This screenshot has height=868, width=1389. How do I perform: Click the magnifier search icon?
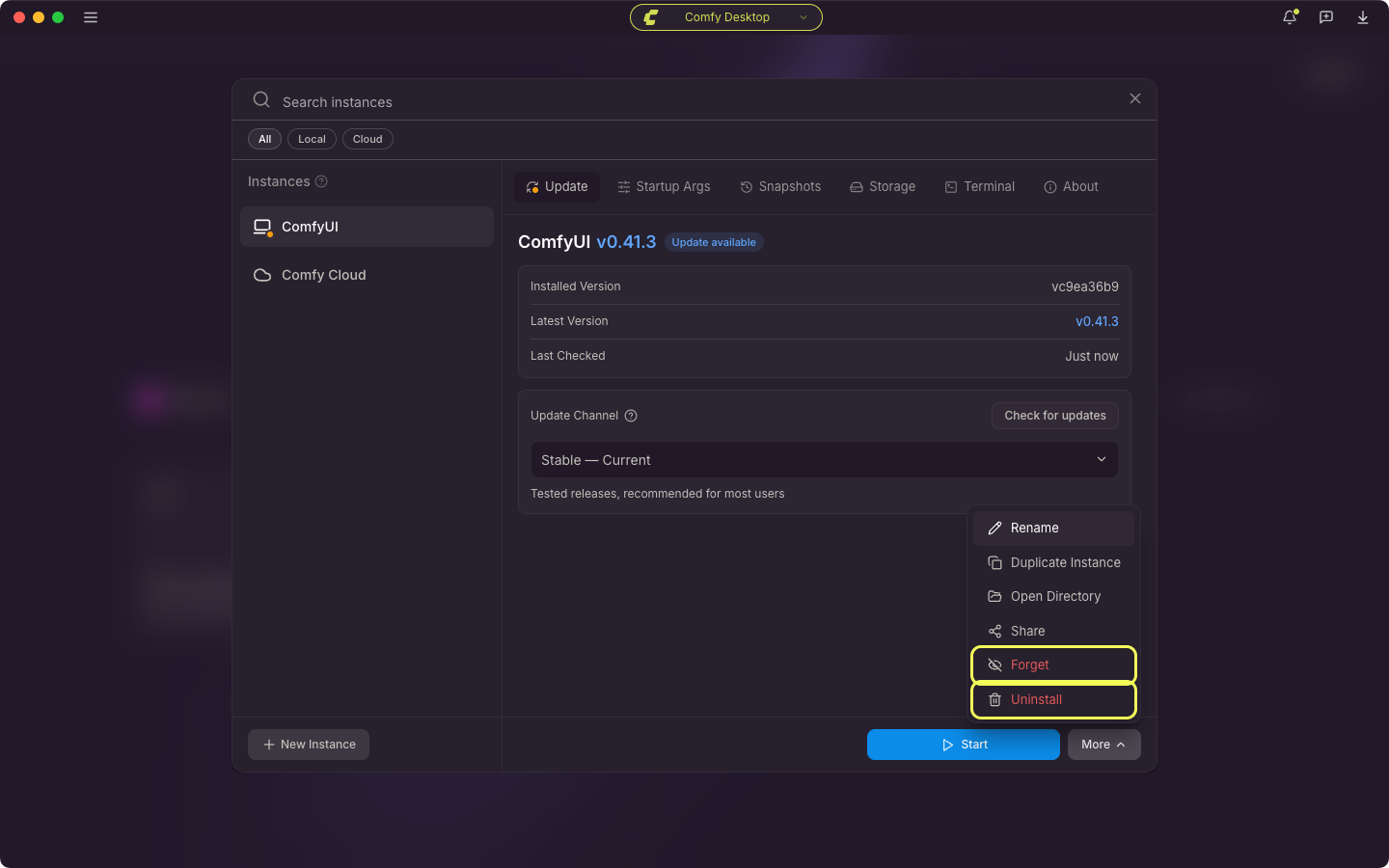(x=261, y=99)
